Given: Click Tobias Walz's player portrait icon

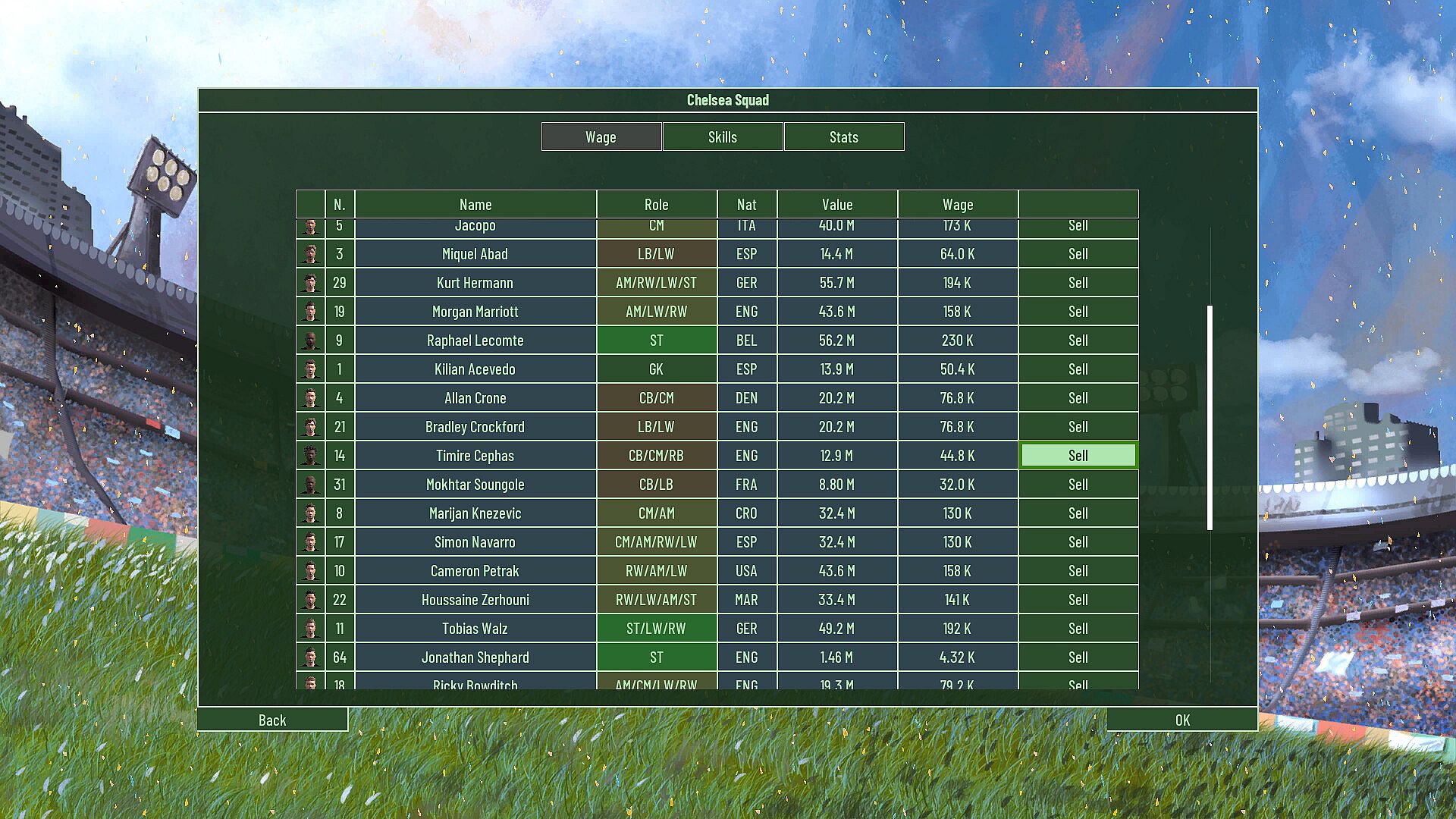Looking at the screenshot, I should tap(310, 629).
